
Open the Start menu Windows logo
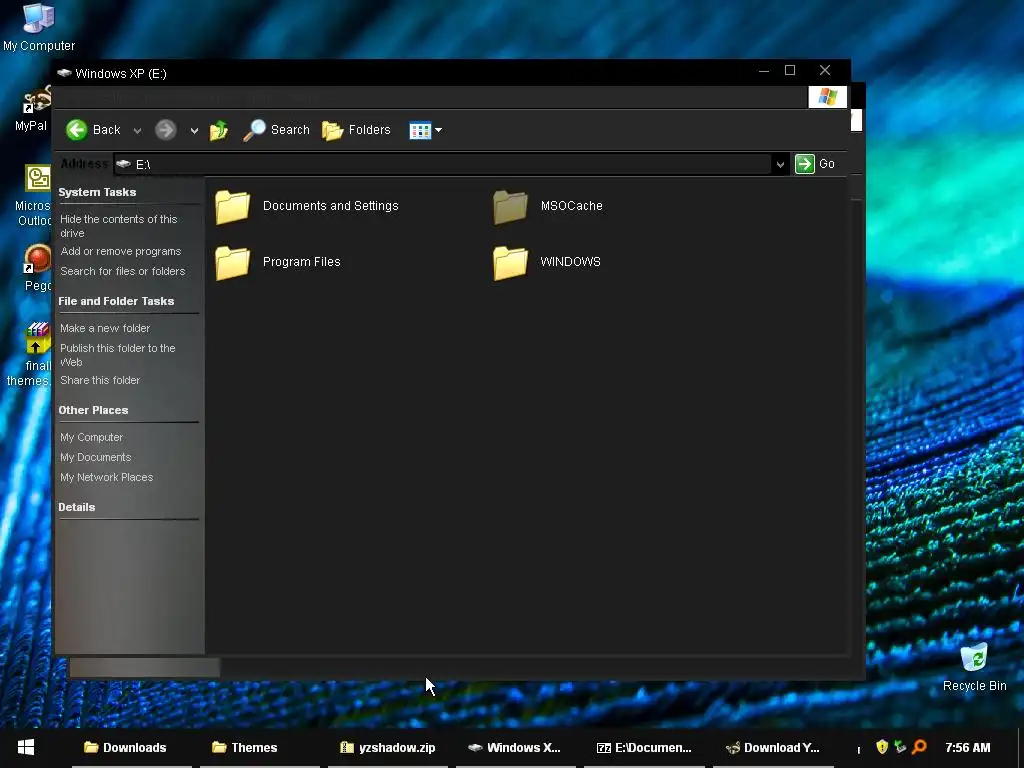tap(26, 747)
